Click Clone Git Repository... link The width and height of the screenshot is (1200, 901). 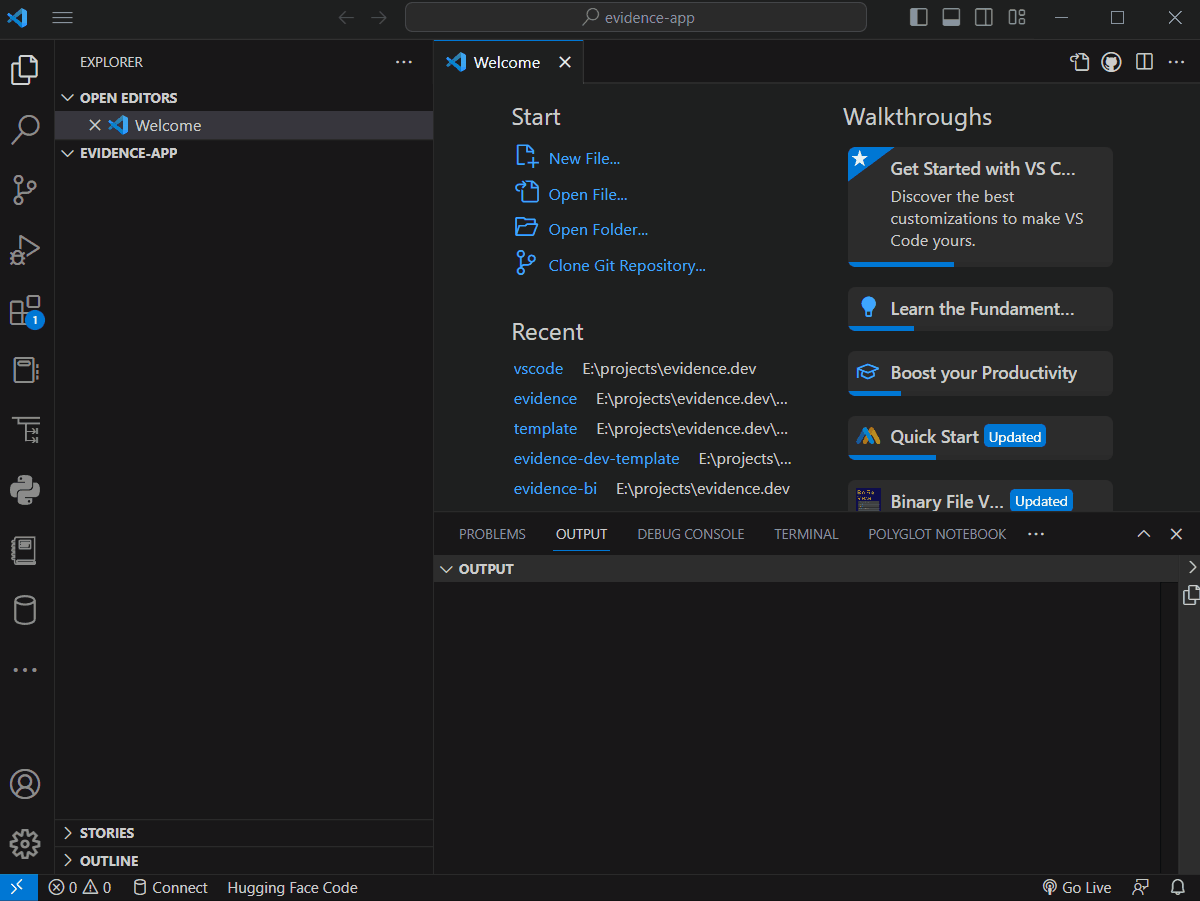click(627, 265)
